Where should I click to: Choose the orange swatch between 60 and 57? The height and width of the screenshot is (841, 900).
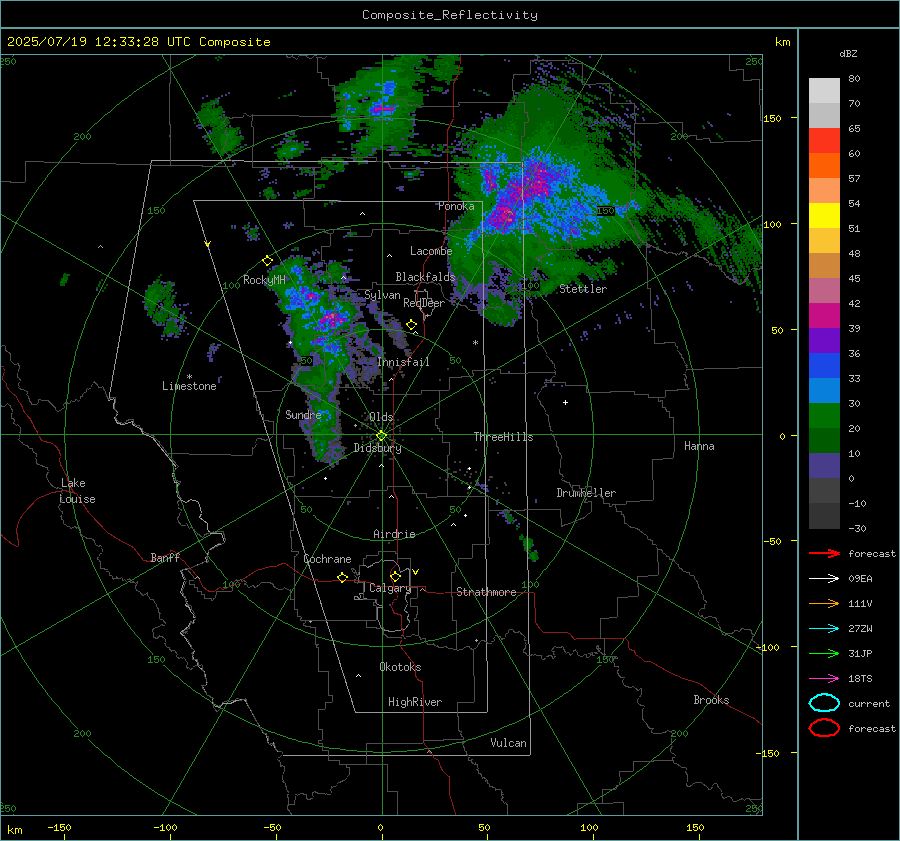point(824,166)
